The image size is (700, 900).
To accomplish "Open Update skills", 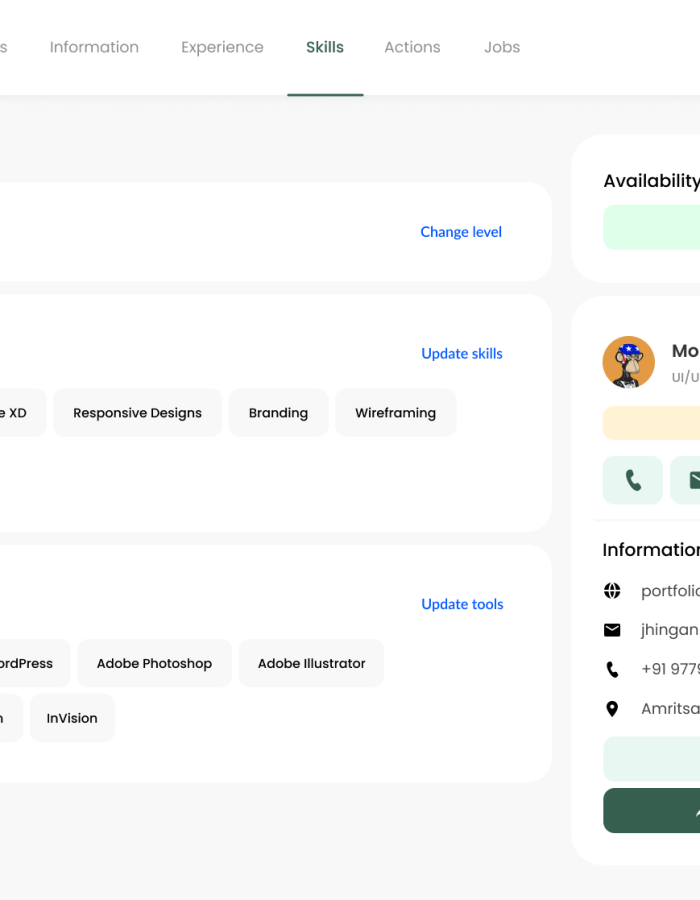I will coord(461,353).
